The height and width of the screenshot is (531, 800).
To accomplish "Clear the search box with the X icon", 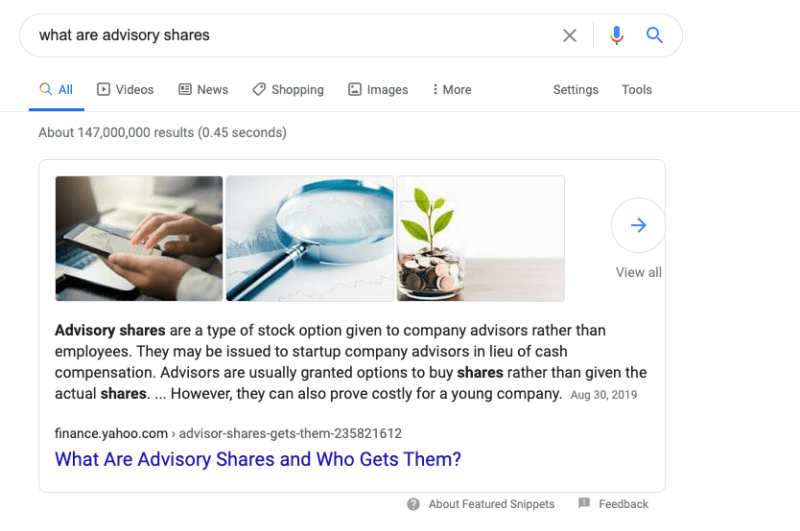I will pos(569,36).
